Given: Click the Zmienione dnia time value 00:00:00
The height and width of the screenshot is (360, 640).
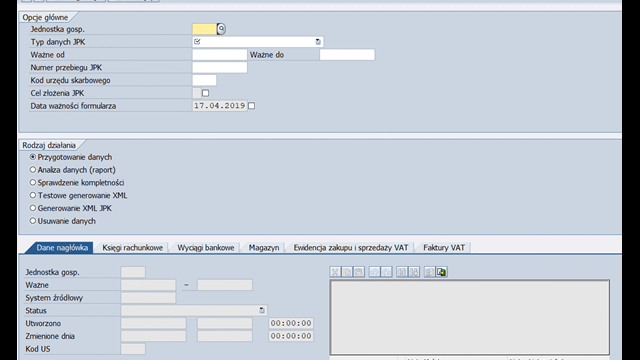Looking at the screenshot, I should (291, 336).
